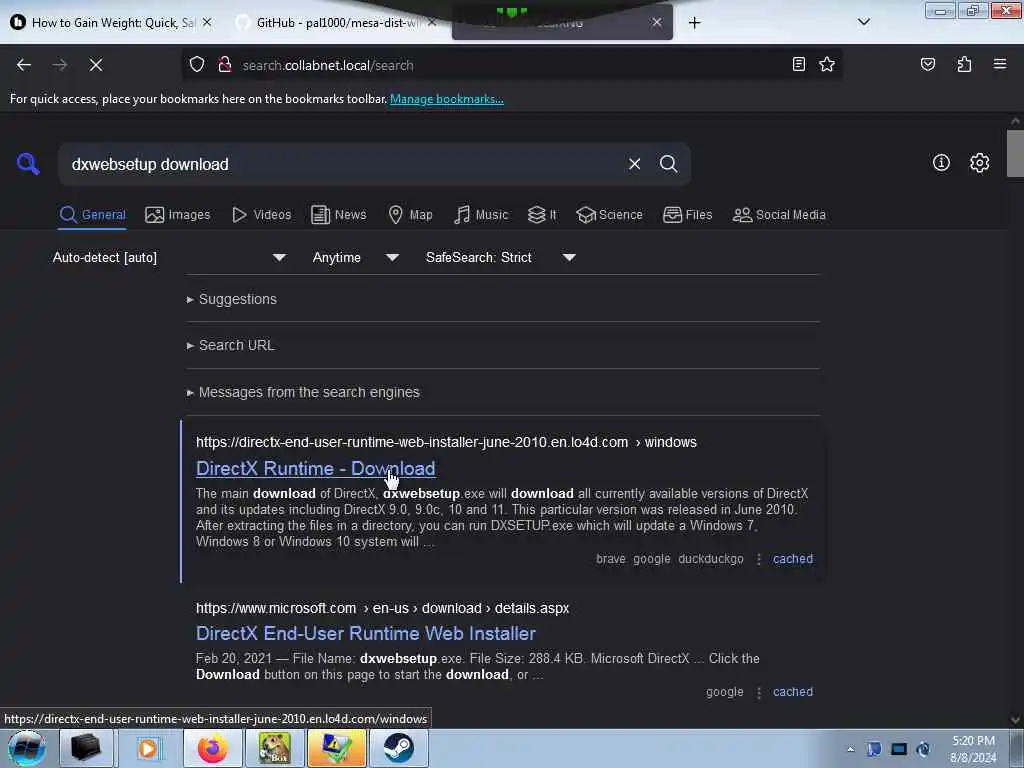Image resolution: width=1024 pixels, height=768 pixels.
Task: Switch to the Images search category
Action: (178, 215)
